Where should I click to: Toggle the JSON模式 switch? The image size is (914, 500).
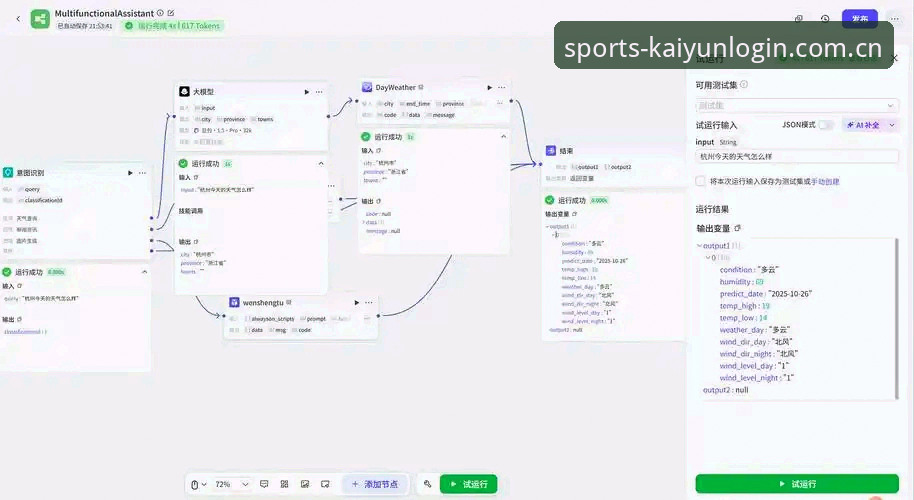pos(825,125)
